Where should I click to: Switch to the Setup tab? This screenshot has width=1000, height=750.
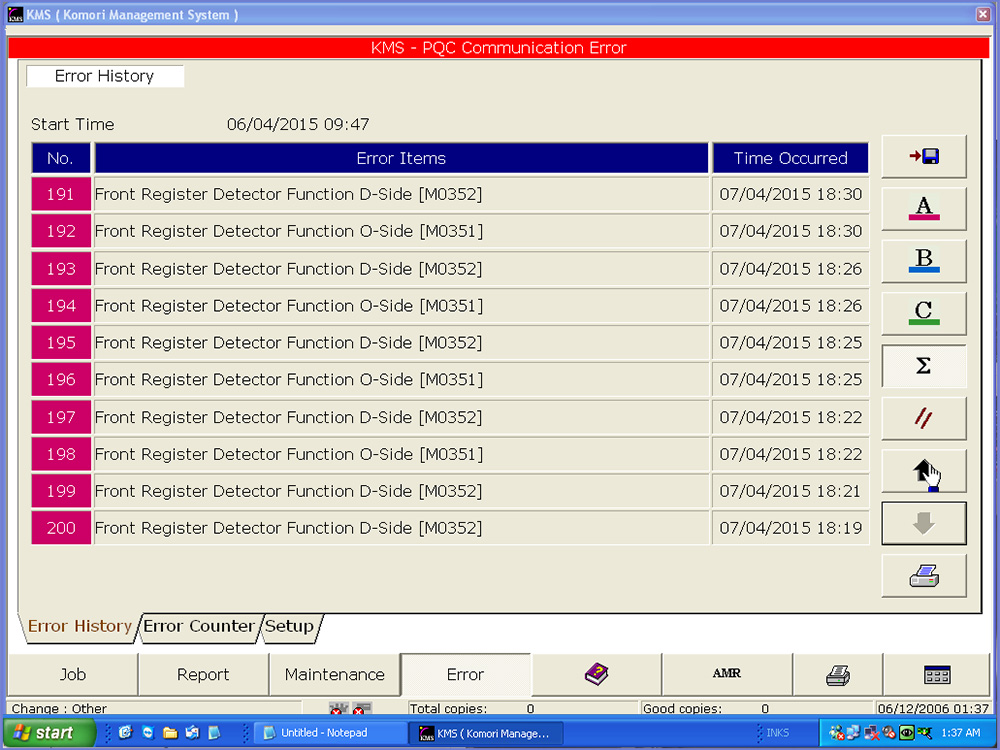(x=290, y=627)
